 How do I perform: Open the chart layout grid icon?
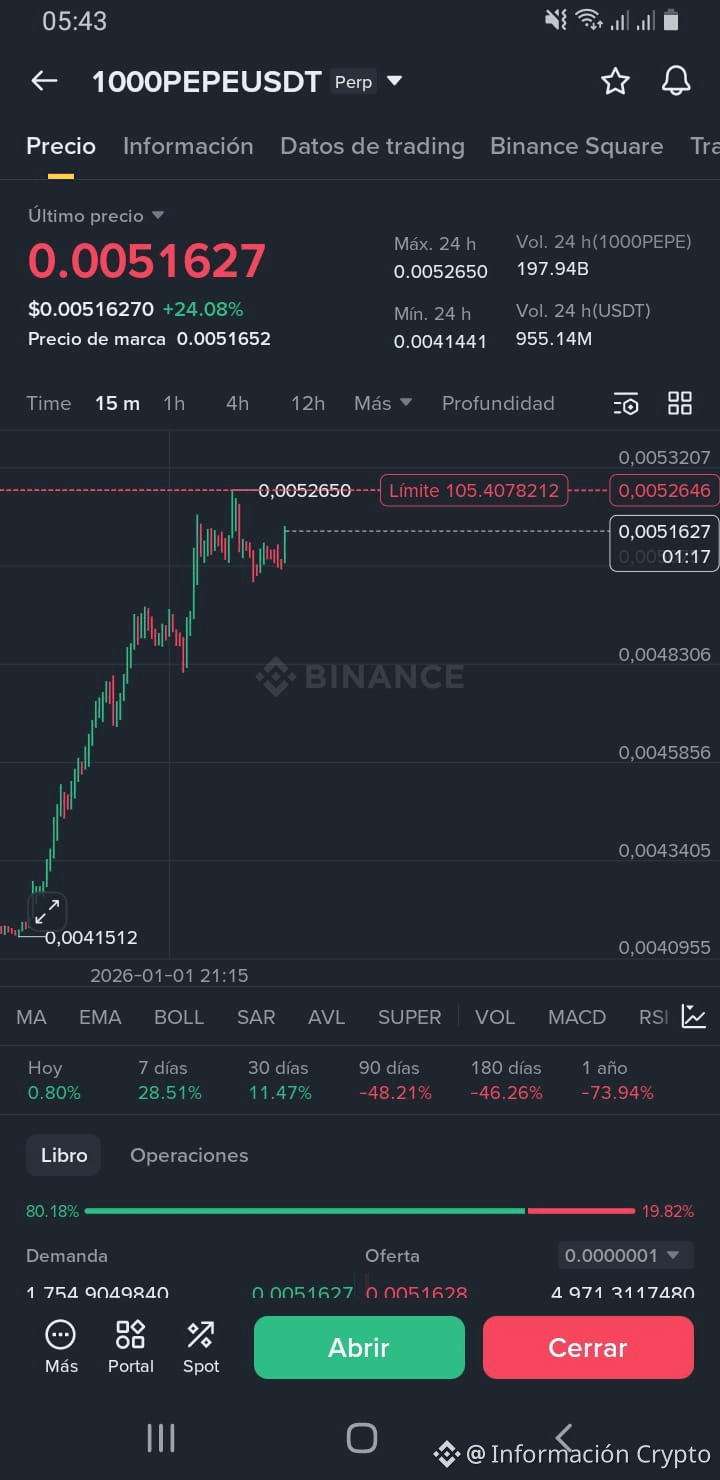pos(680,404)
